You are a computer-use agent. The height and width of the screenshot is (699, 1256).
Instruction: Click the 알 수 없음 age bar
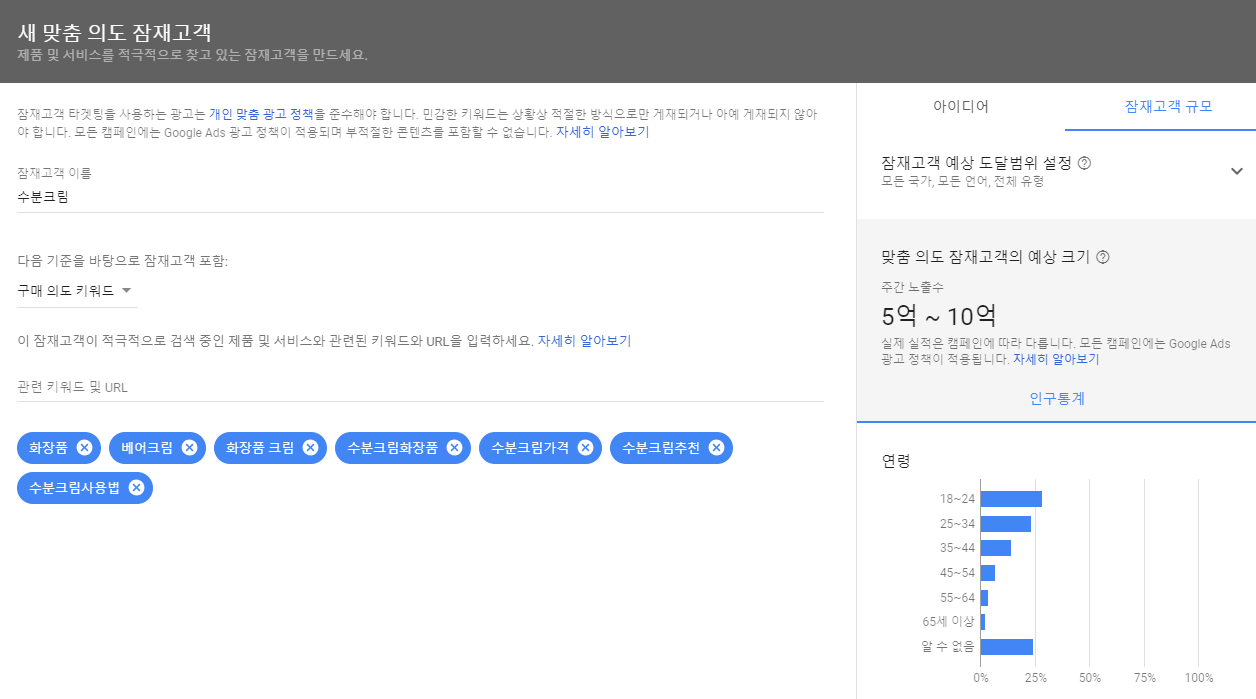(x=1007, y=647)
